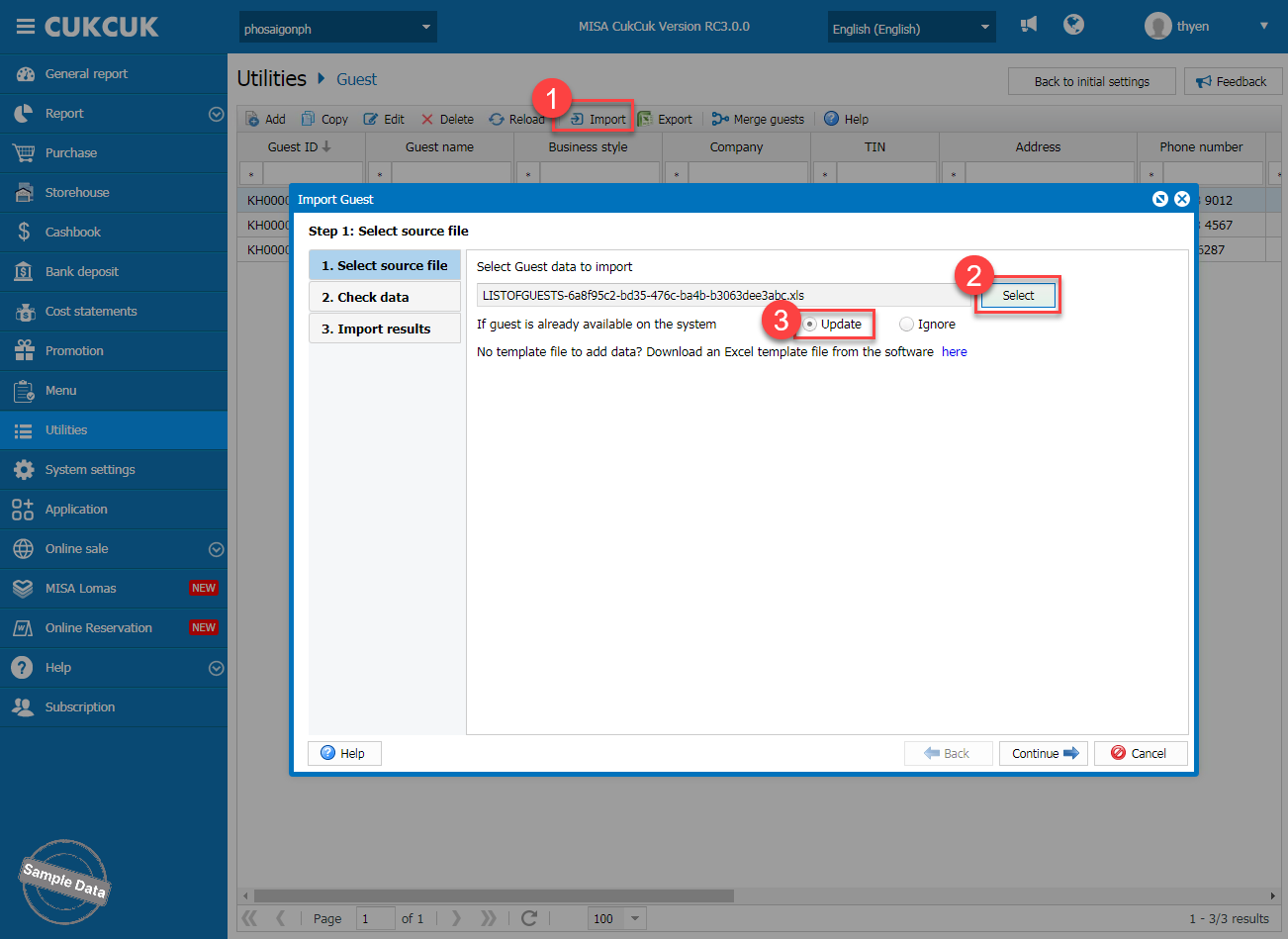The image size is (1288, 939).
Task: Go to step 3 Import results
Action: point(385,329)
